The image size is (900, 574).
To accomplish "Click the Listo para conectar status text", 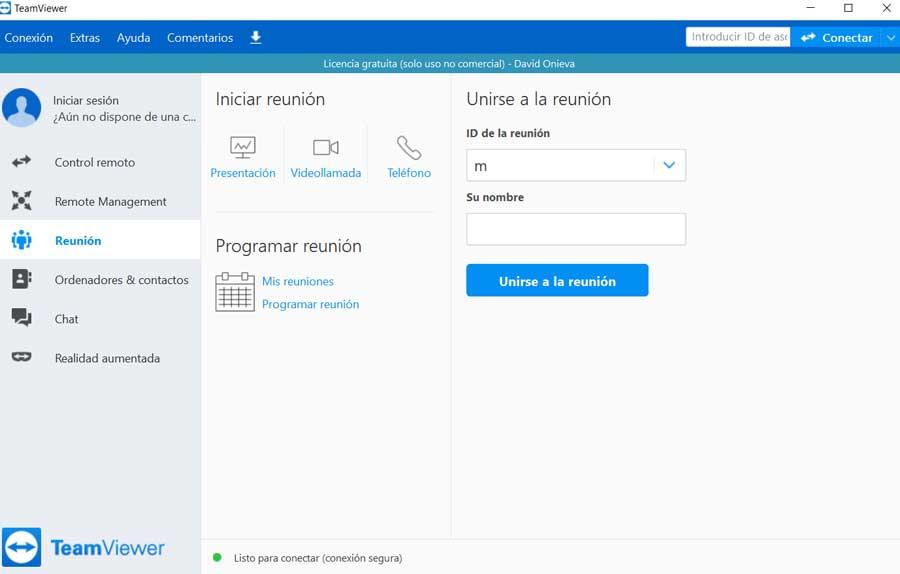I will 318,558.
